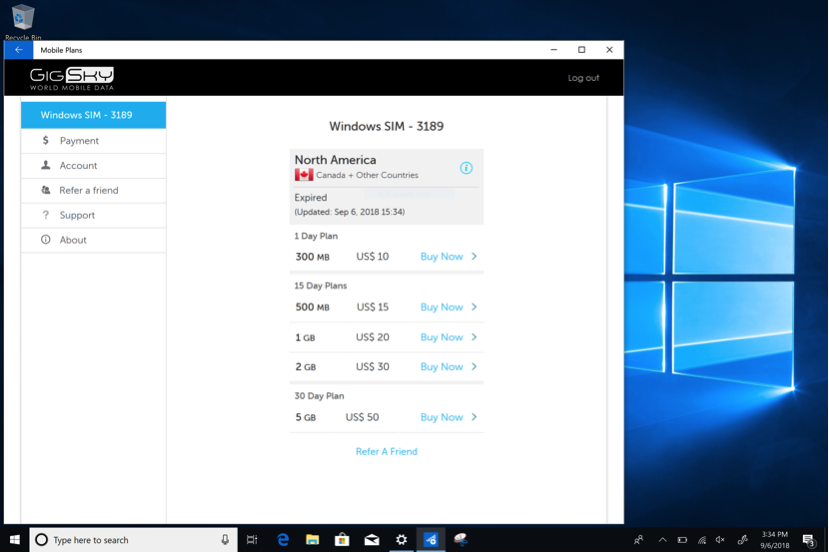Click the '30 Day Plan' label
The width and height of the screenshot is (829, 553).
point(319,395)
